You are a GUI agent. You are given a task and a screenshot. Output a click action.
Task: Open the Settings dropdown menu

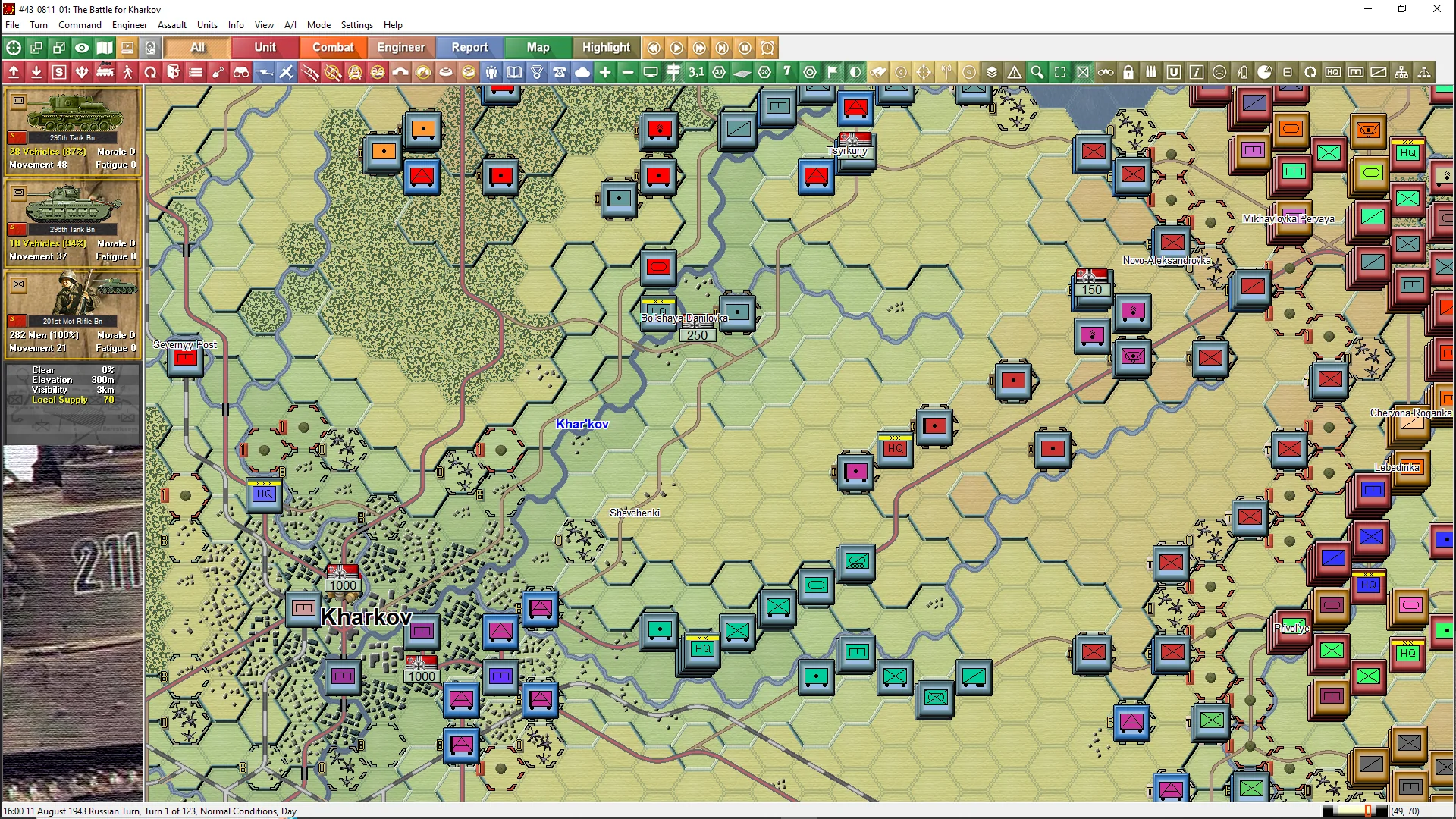tap(356, 24)
